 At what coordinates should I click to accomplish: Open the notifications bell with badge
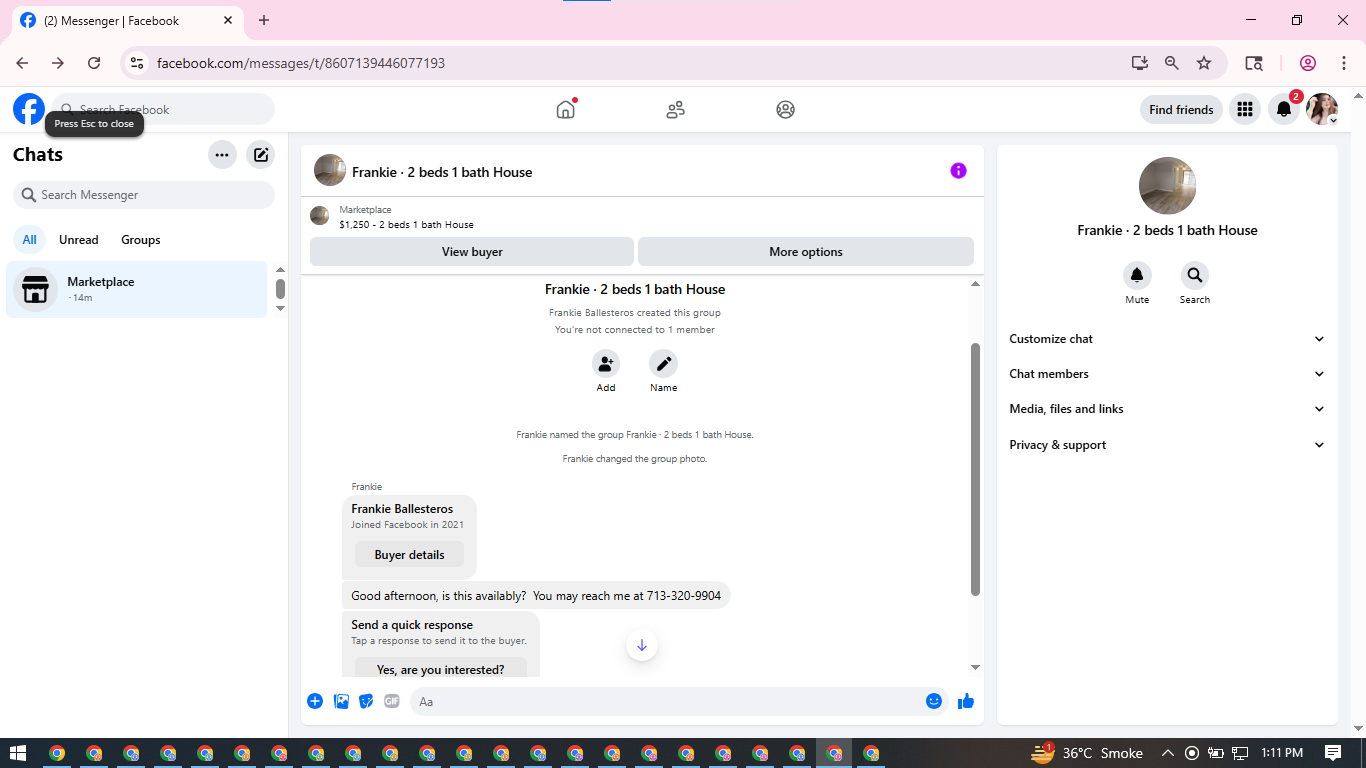tap(1284, 109)
